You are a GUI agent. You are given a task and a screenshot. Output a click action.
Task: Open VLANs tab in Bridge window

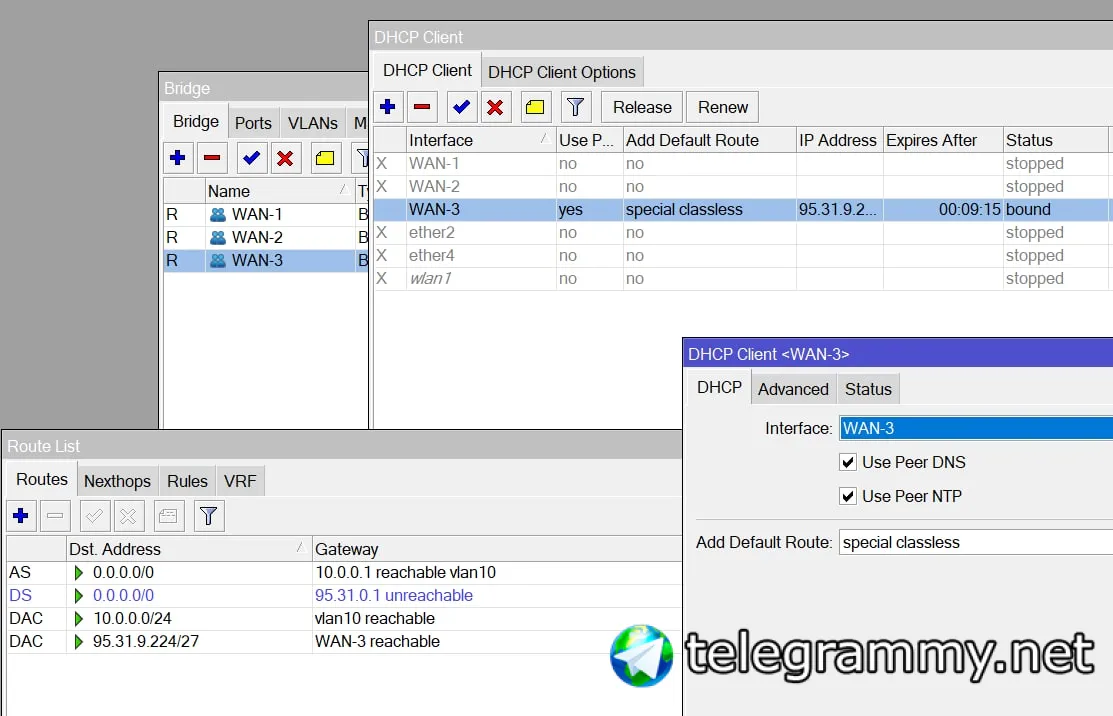click(x=312, y=123)
